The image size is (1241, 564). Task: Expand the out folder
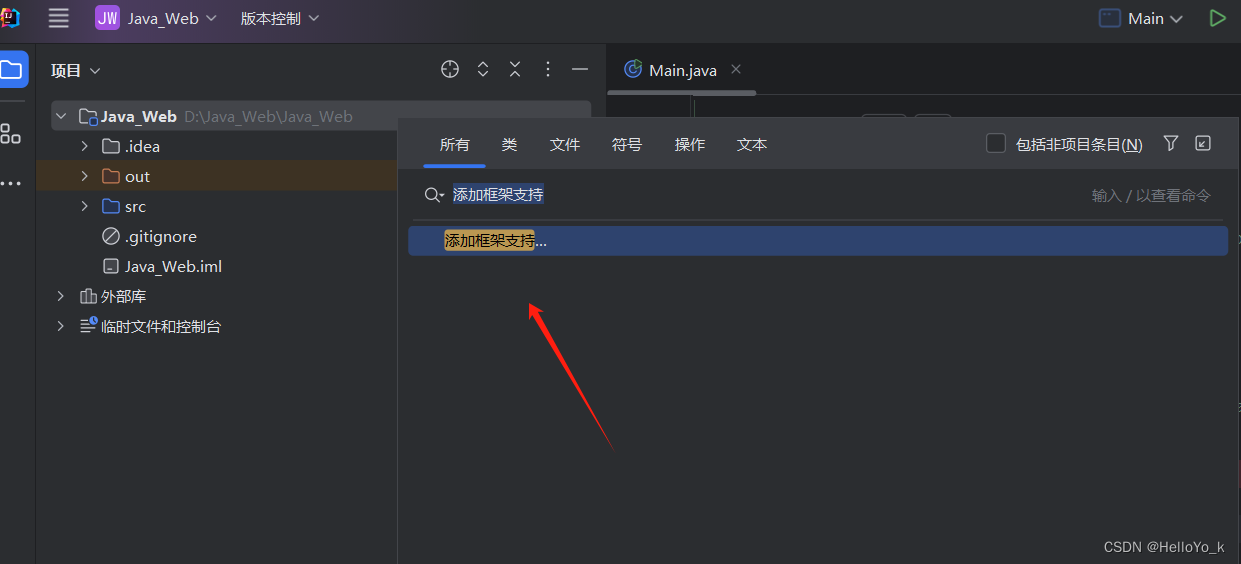[x=85, y=176]
